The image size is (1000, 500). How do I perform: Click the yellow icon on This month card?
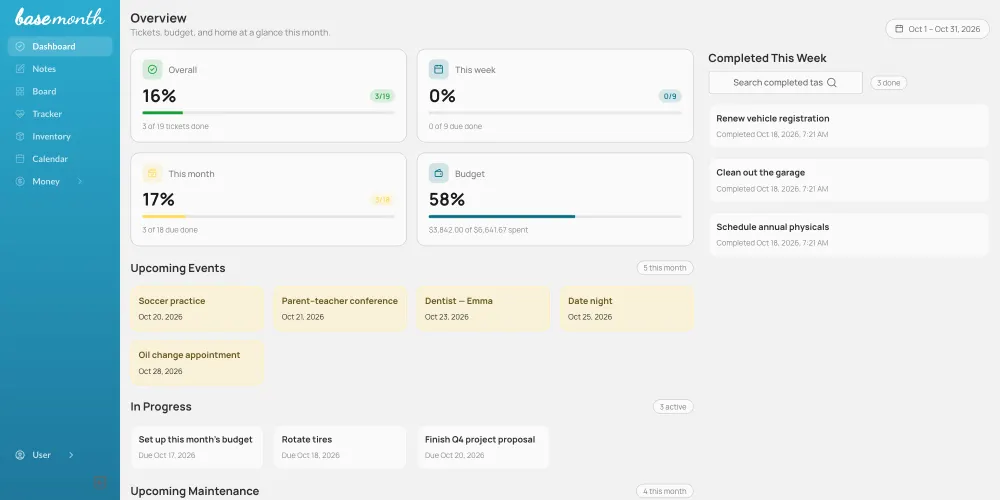[152, 173]
